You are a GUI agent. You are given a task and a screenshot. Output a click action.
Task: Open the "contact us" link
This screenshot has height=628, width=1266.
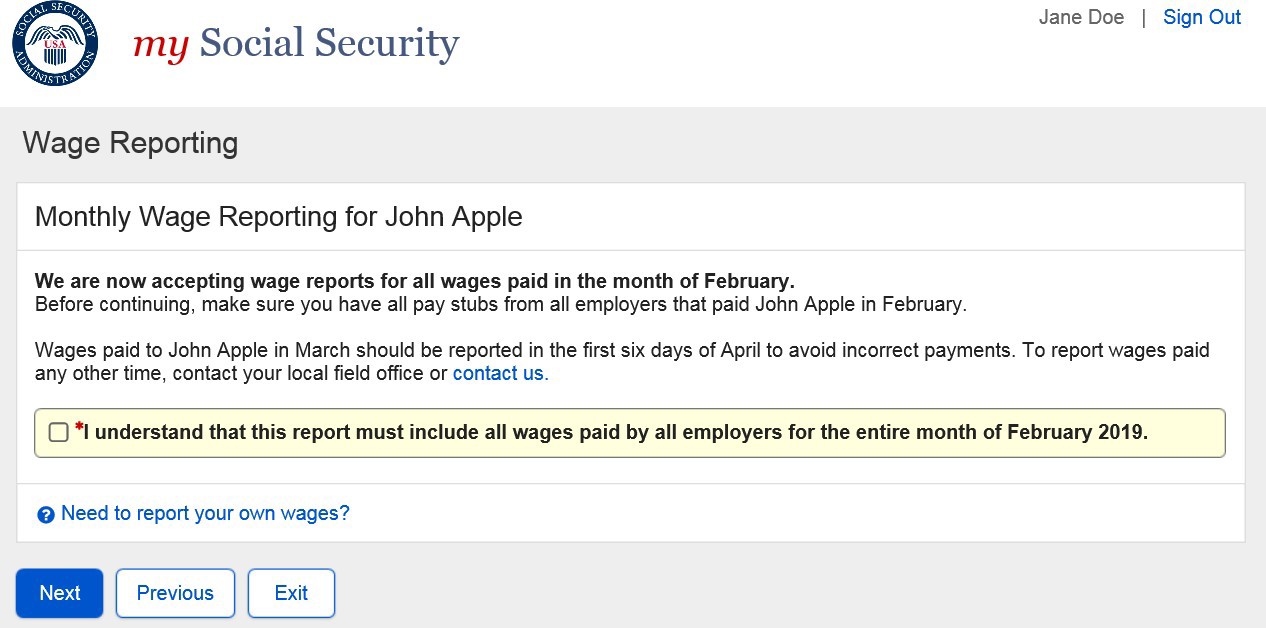pyautogui.click(x=500, y=374)
